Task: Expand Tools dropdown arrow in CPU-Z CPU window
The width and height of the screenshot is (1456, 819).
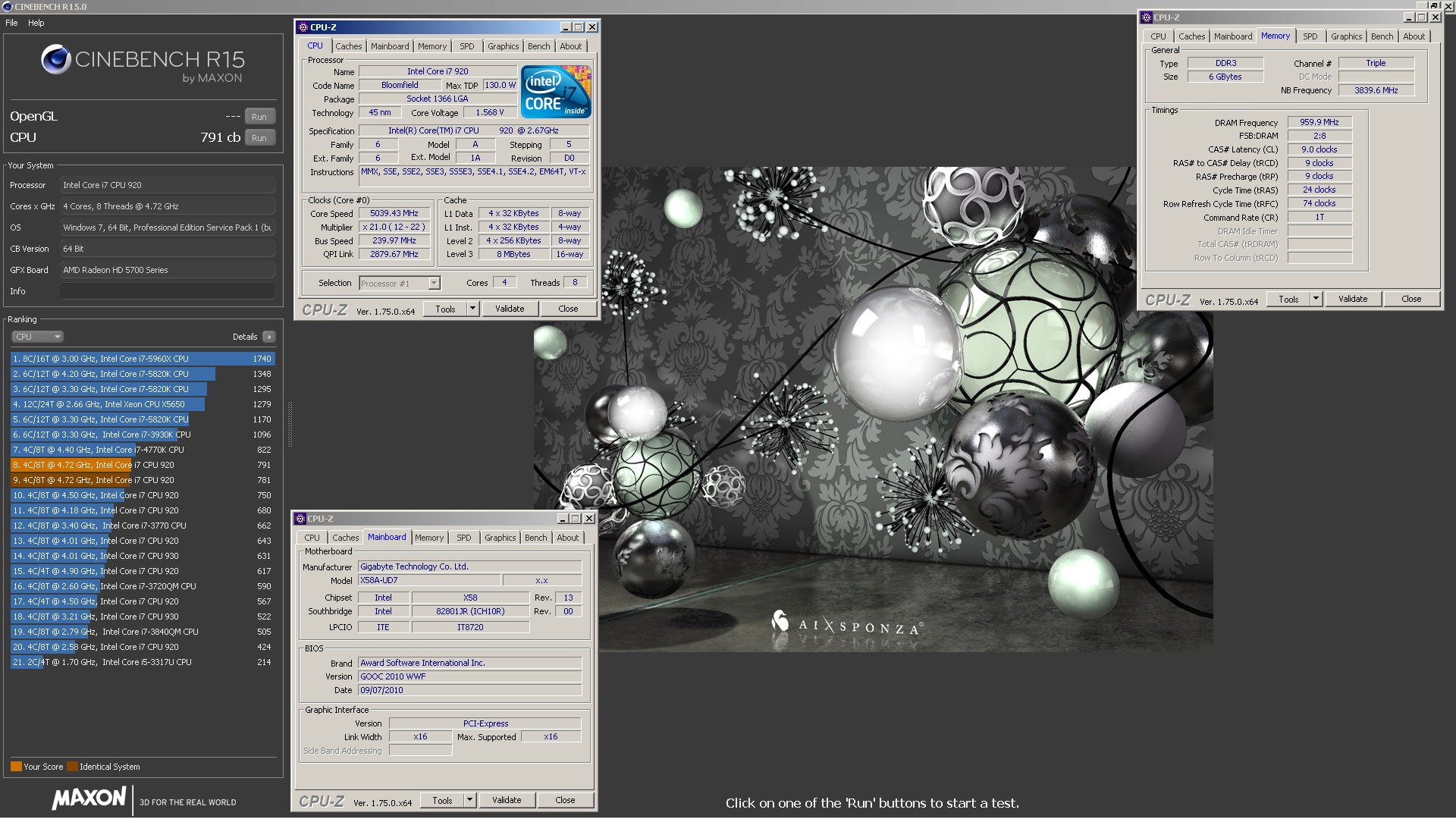Action: (x=473, y=309)
